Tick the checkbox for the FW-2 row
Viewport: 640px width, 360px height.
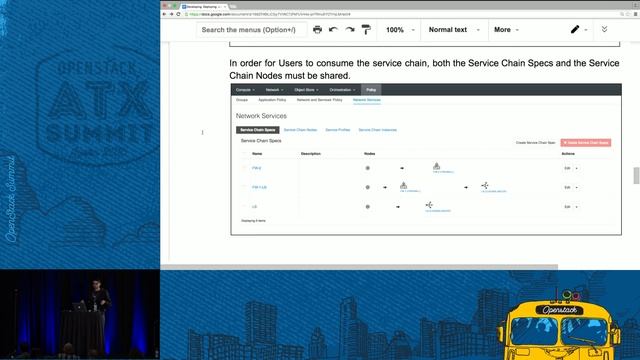pos(245,168)
